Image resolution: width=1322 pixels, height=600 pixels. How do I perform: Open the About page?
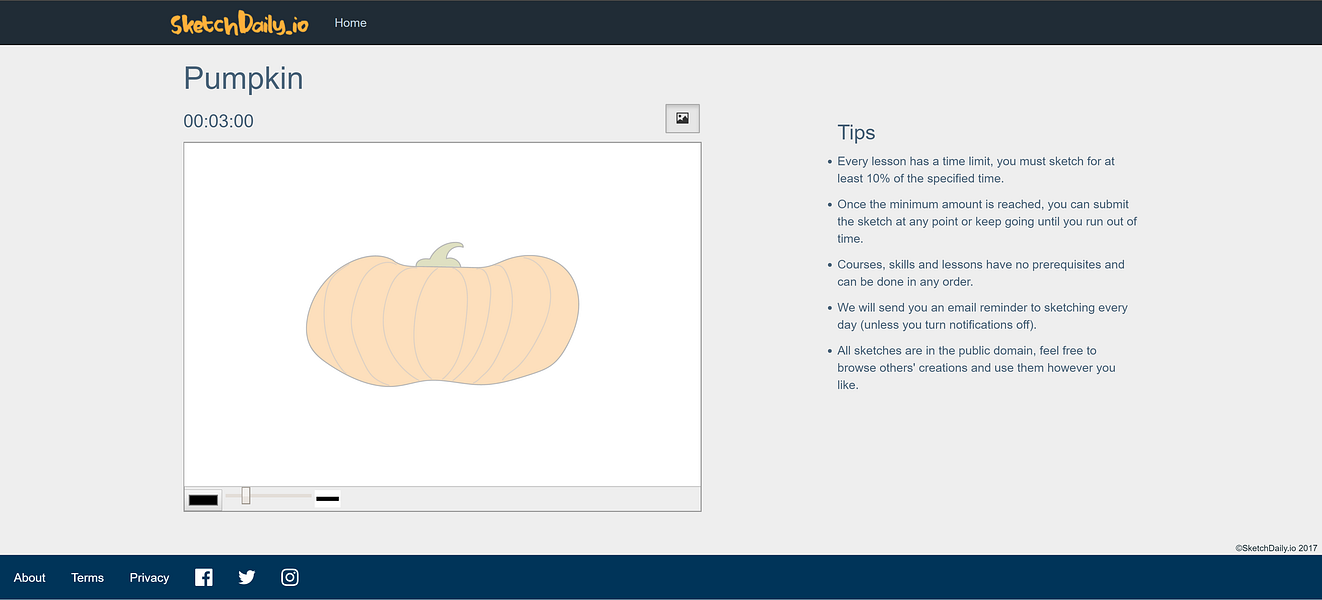coord(29,577)
